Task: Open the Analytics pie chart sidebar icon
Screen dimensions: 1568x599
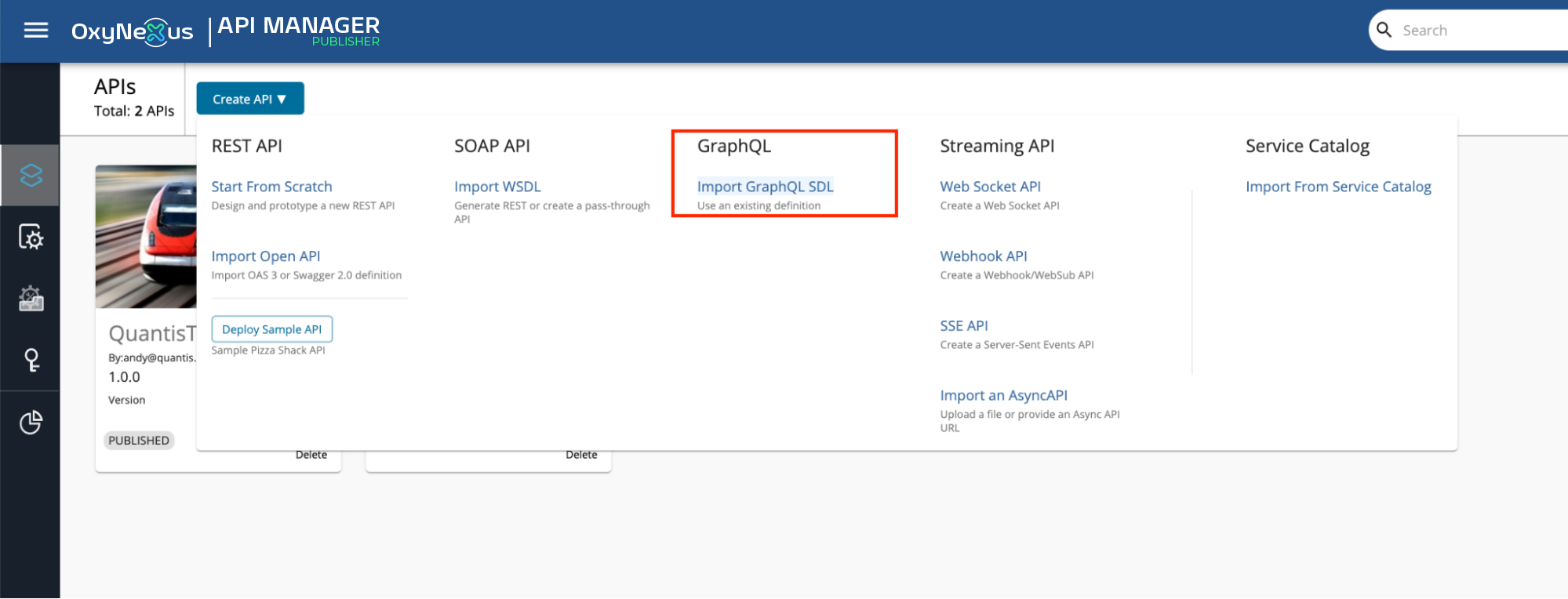Action: tap(31, 423)
